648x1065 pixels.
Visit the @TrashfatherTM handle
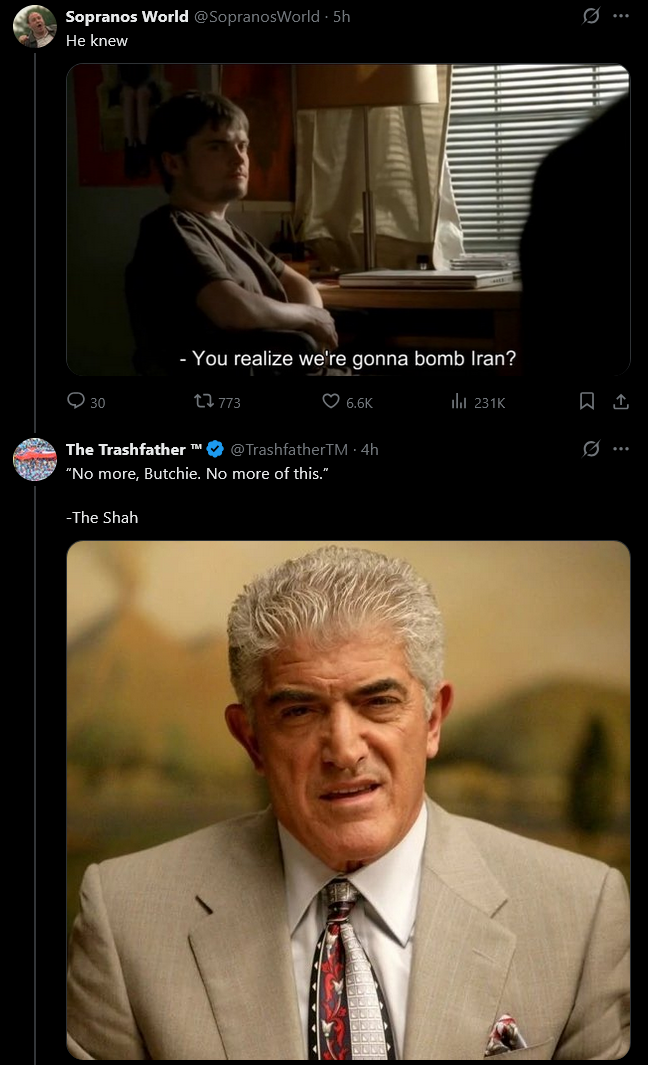[289, 450]
